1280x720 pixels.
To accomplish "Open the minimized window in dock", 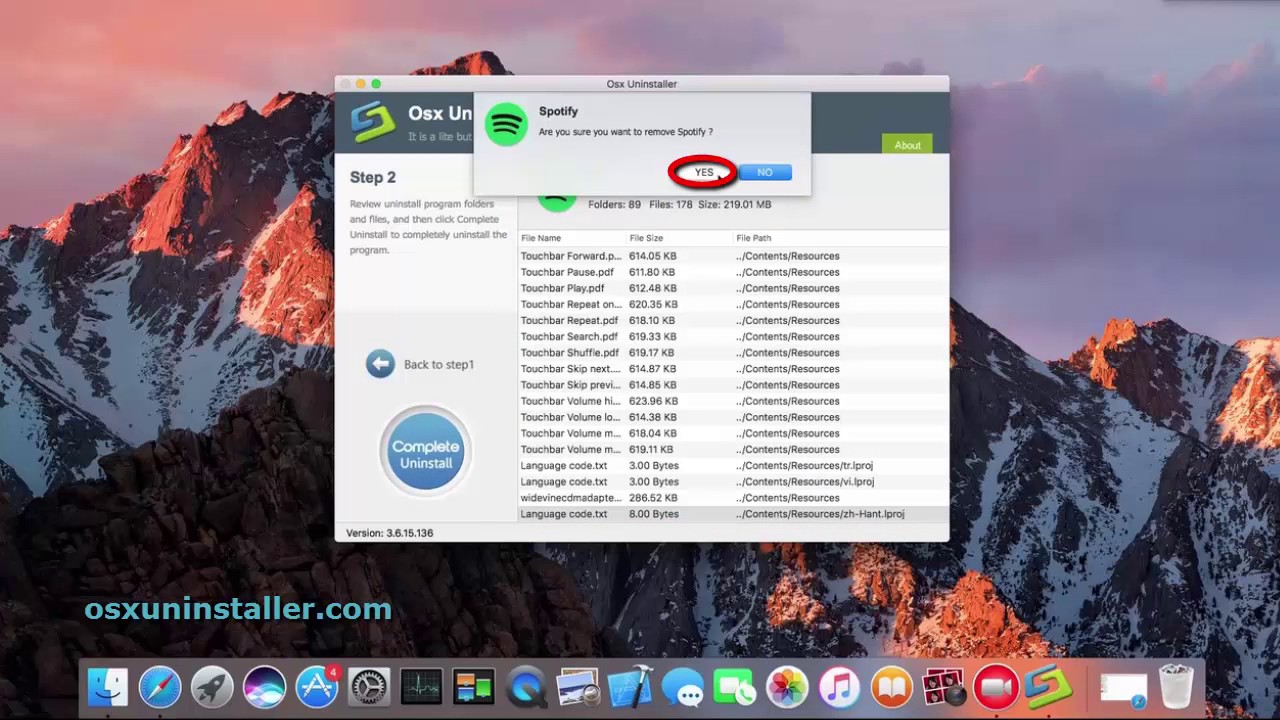I will pyautogui.click(x=1123, y=689).
